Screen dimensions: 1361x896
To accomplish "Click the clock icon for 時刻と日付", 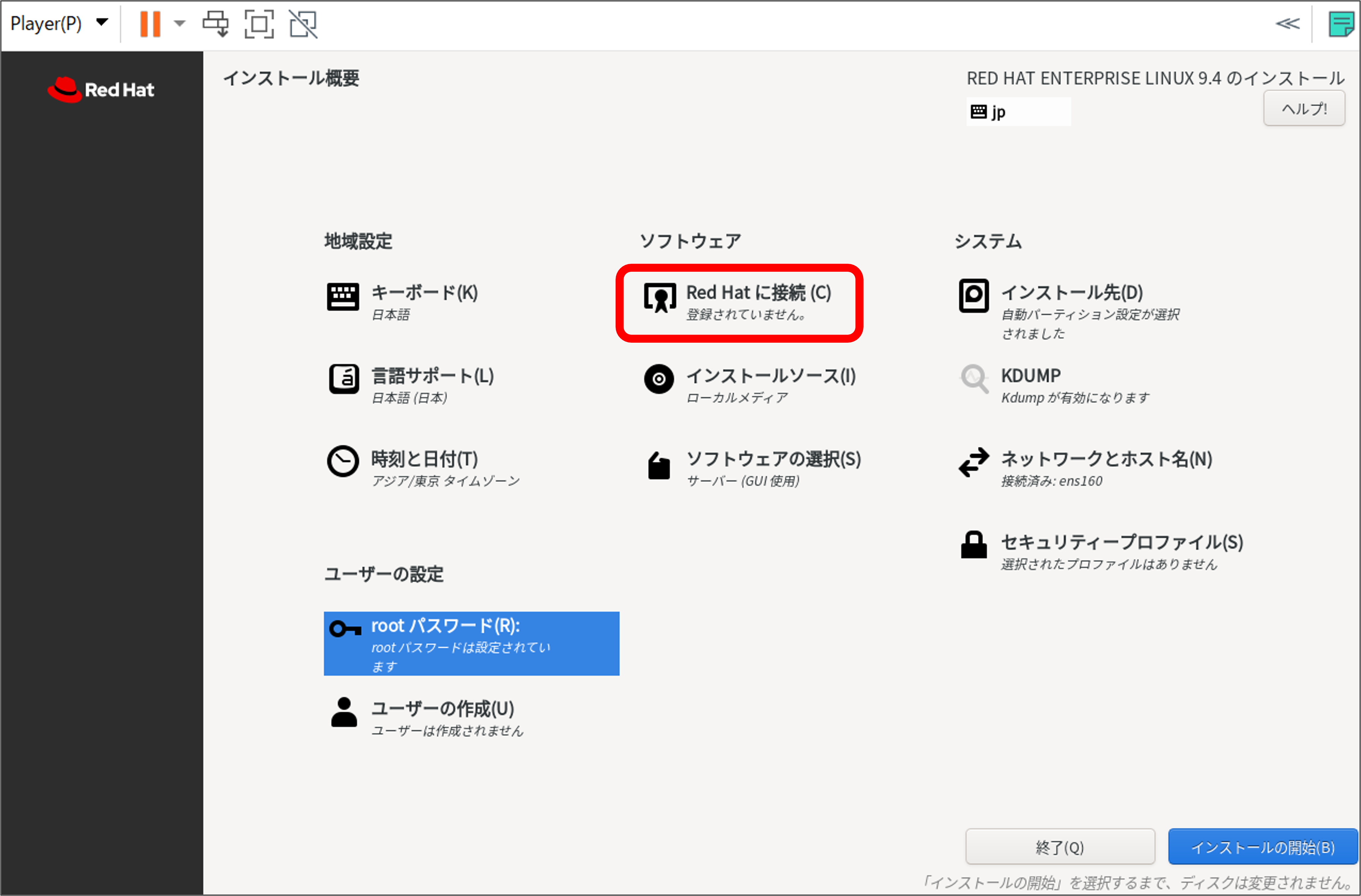I will (x=343, y=461).
